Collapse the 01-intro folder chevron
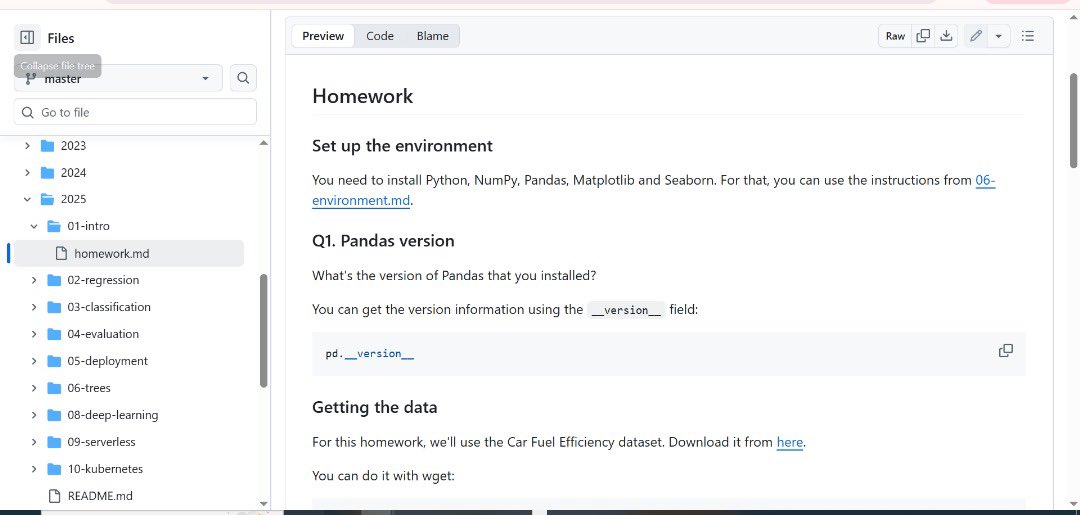This screenshot has width=1080, height=515. click(34, 227)
